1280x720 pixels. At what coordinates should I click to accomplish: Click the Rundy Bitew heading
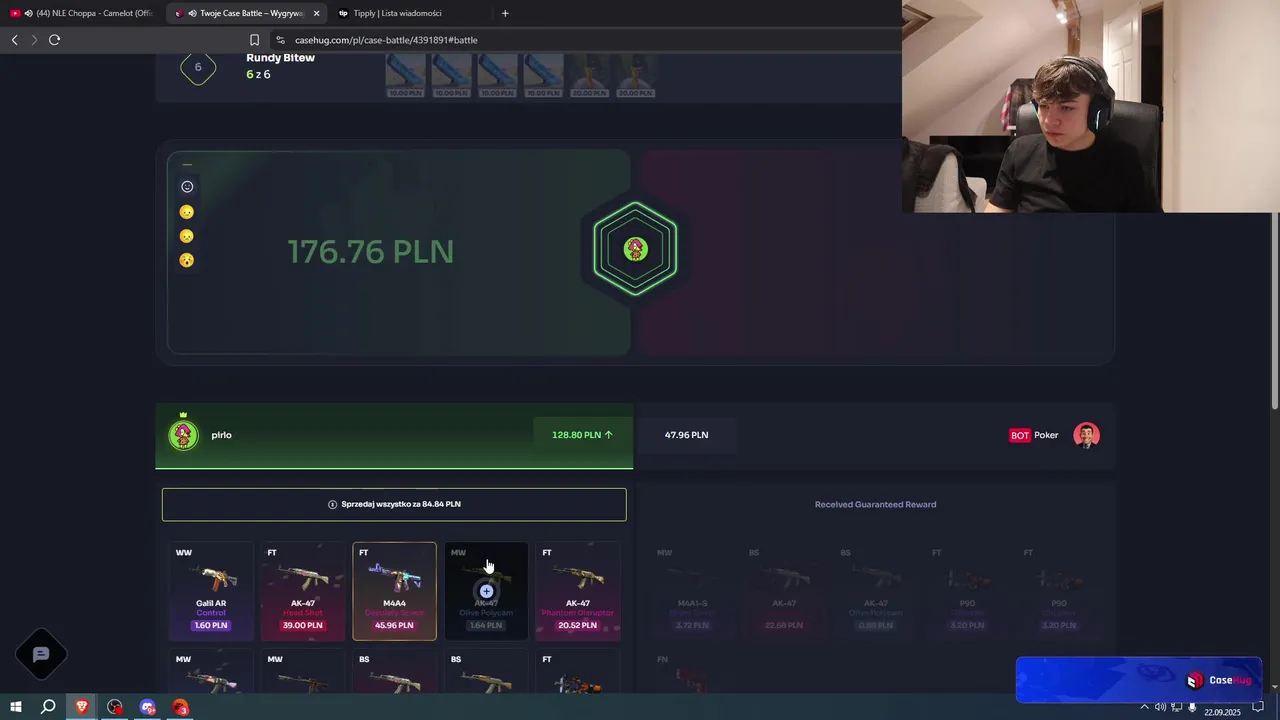click(x=280, y=58)
